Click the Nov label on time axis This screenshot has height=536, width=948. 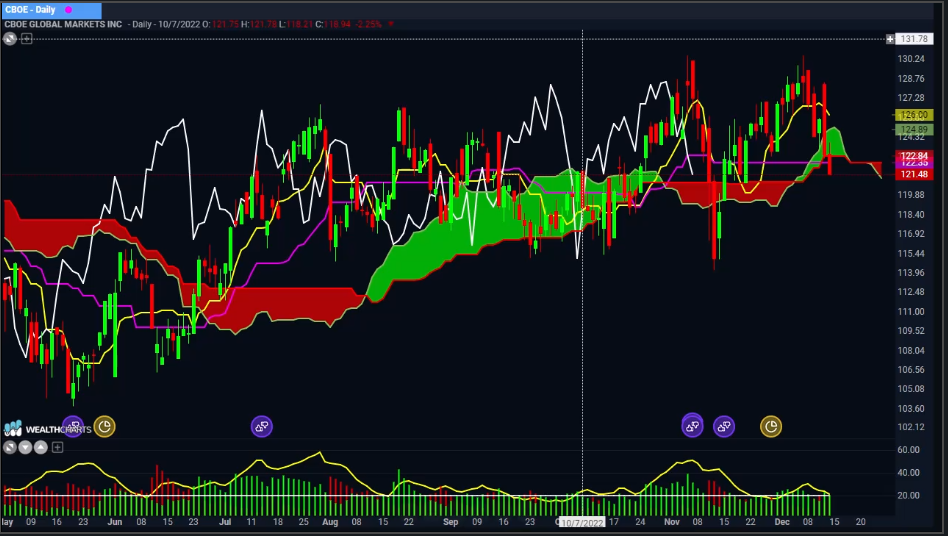672,521
